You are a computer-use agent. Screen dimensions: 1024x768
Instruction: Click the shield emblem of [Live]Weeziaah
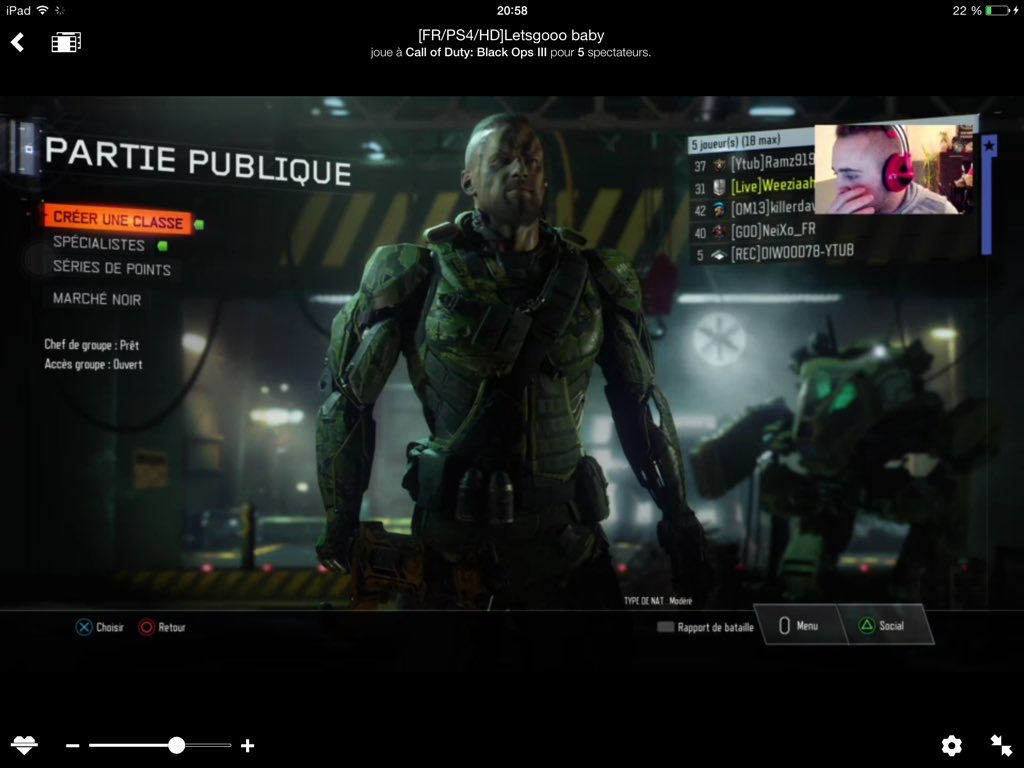coord(719,188)
